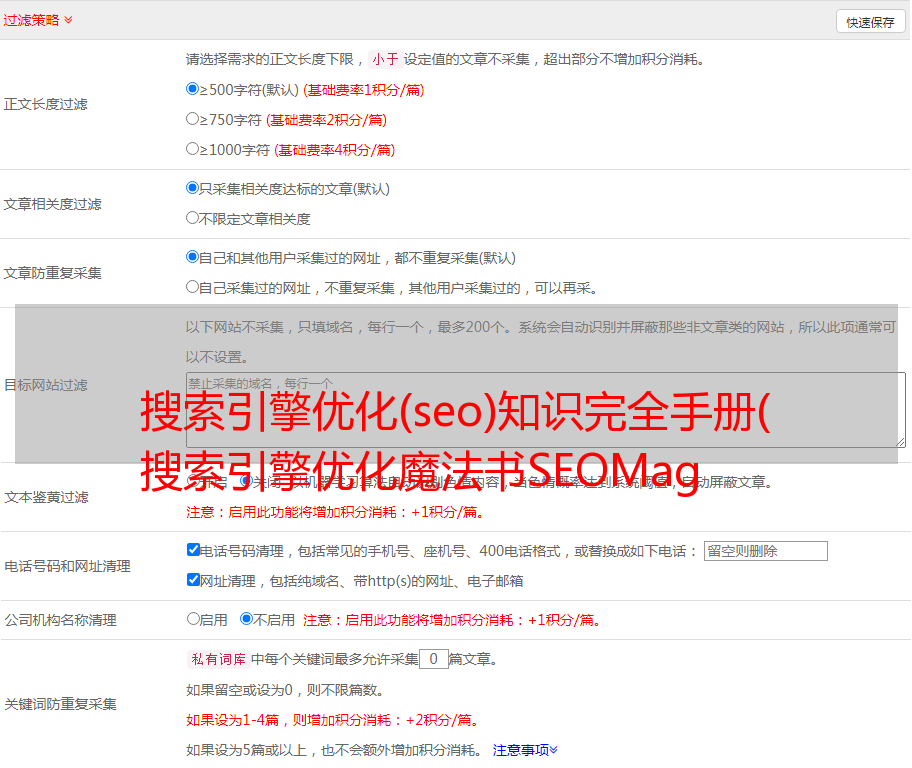Image resolution: width=912 pixels, height=768 pixels.
Task: Select 自己和其他用户采集过的网址 dedupe option
Action: (192, 257)
